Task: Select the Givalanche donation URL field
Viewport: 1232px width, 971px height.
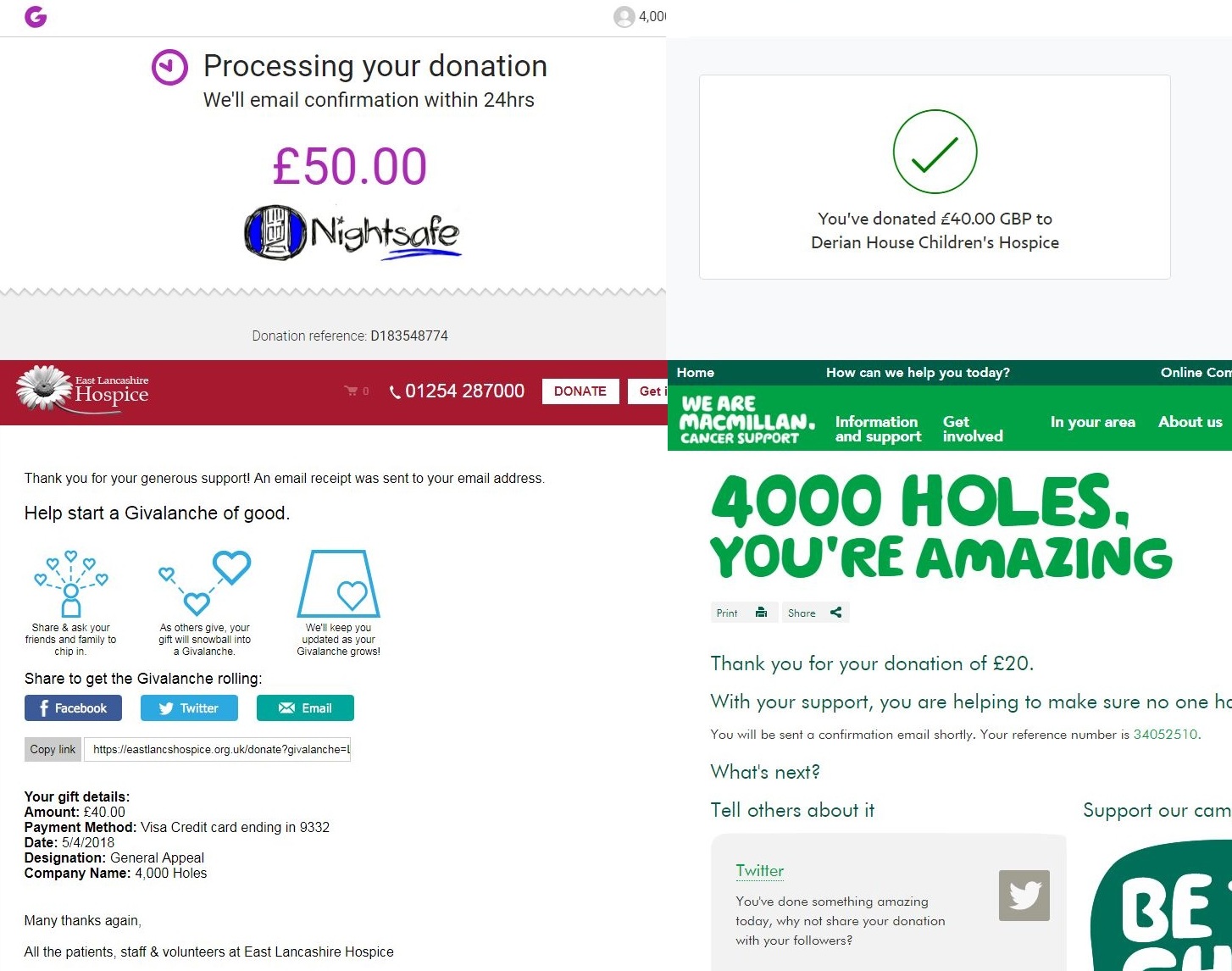Action: 217,749
